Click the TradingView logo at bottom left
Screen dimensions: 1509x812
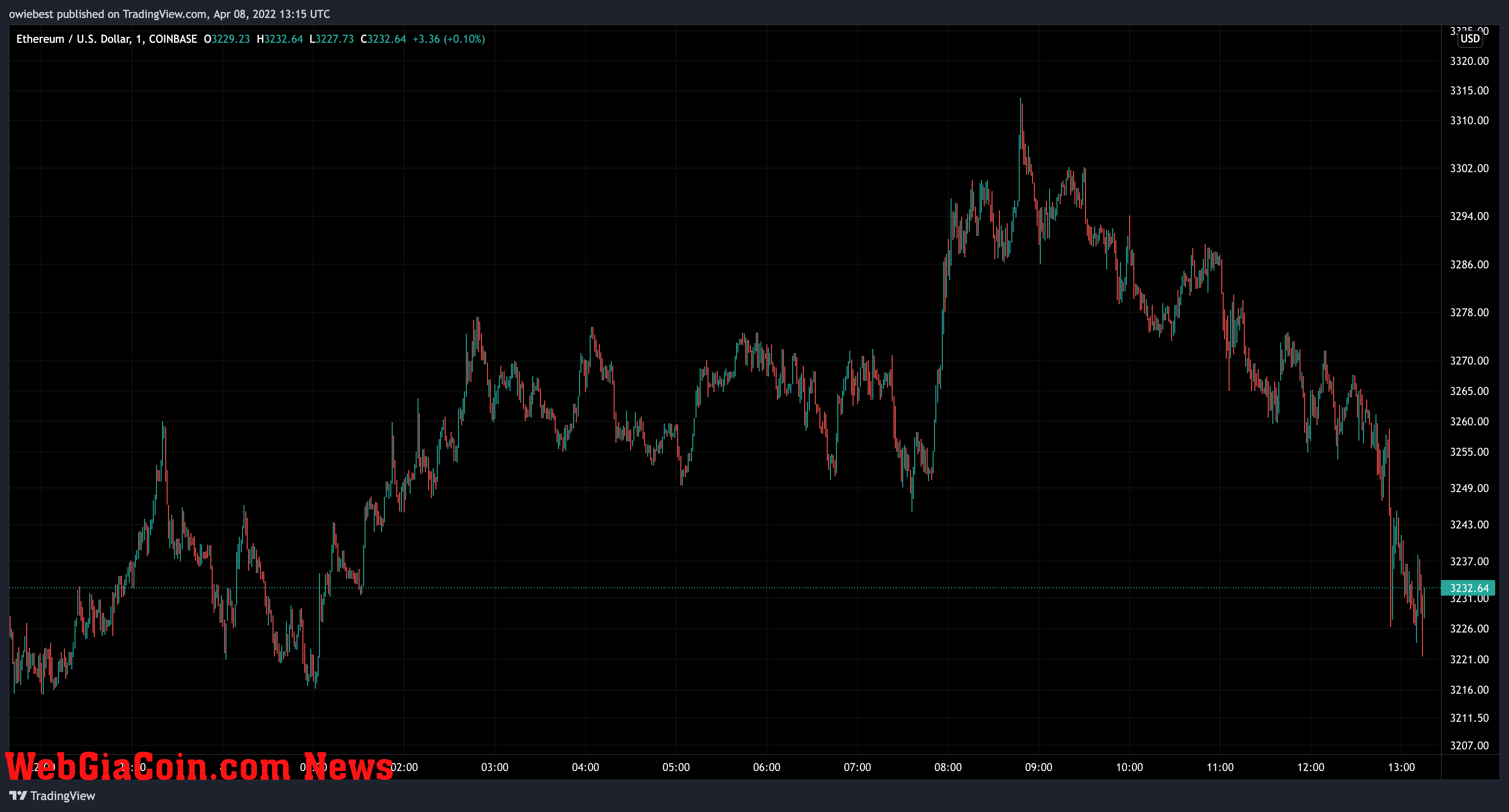(52, 795)
